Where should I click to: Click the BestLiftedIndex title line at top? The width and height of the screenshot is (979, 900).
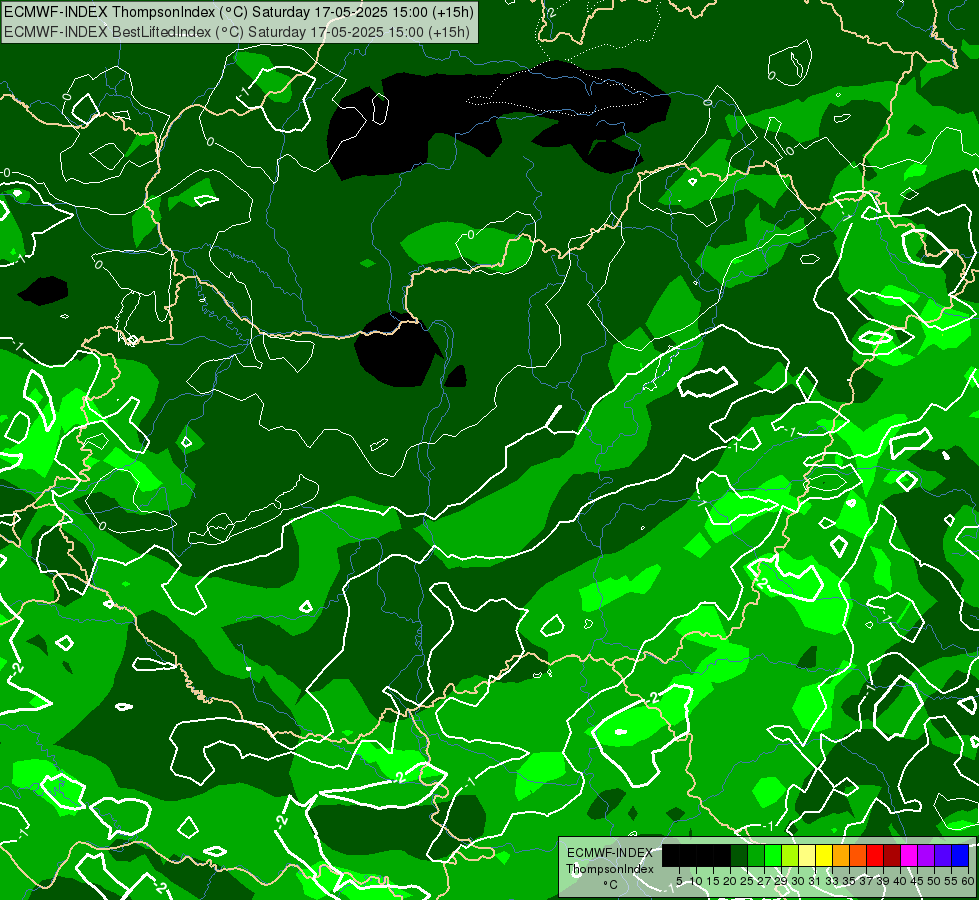(x=237, y=32)
